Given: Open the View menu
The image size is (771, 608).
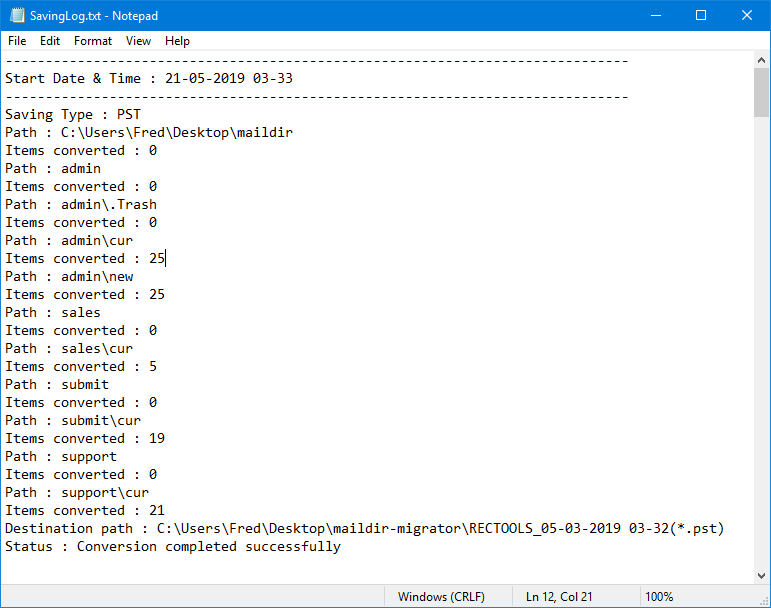Looking at the screenshot, I should (138, 41).
